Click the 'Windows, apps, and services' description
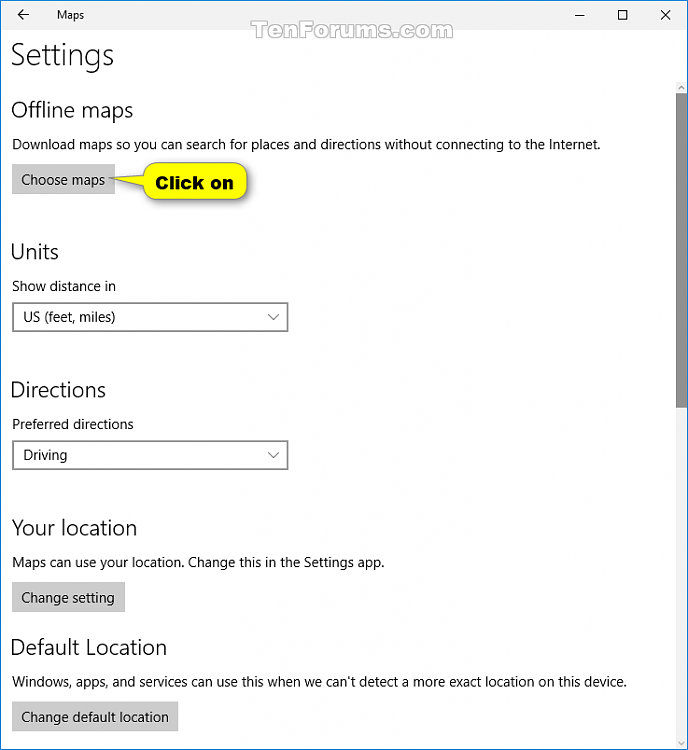 319,682
